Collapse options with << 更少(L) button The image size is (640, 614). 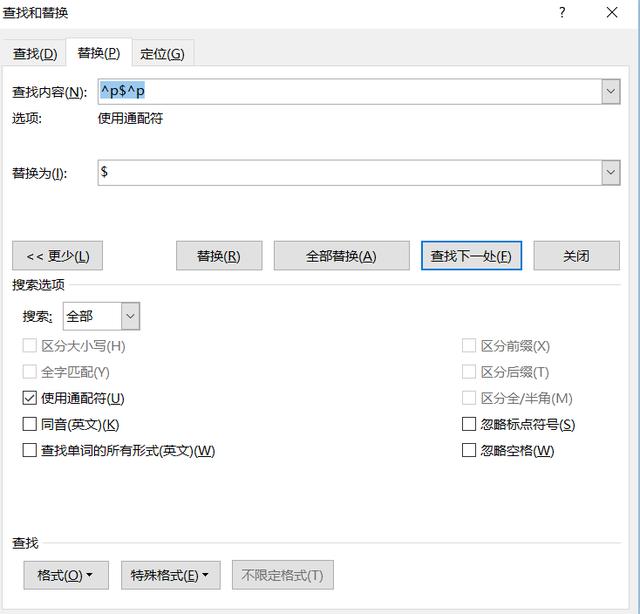[x=58, y=256]
